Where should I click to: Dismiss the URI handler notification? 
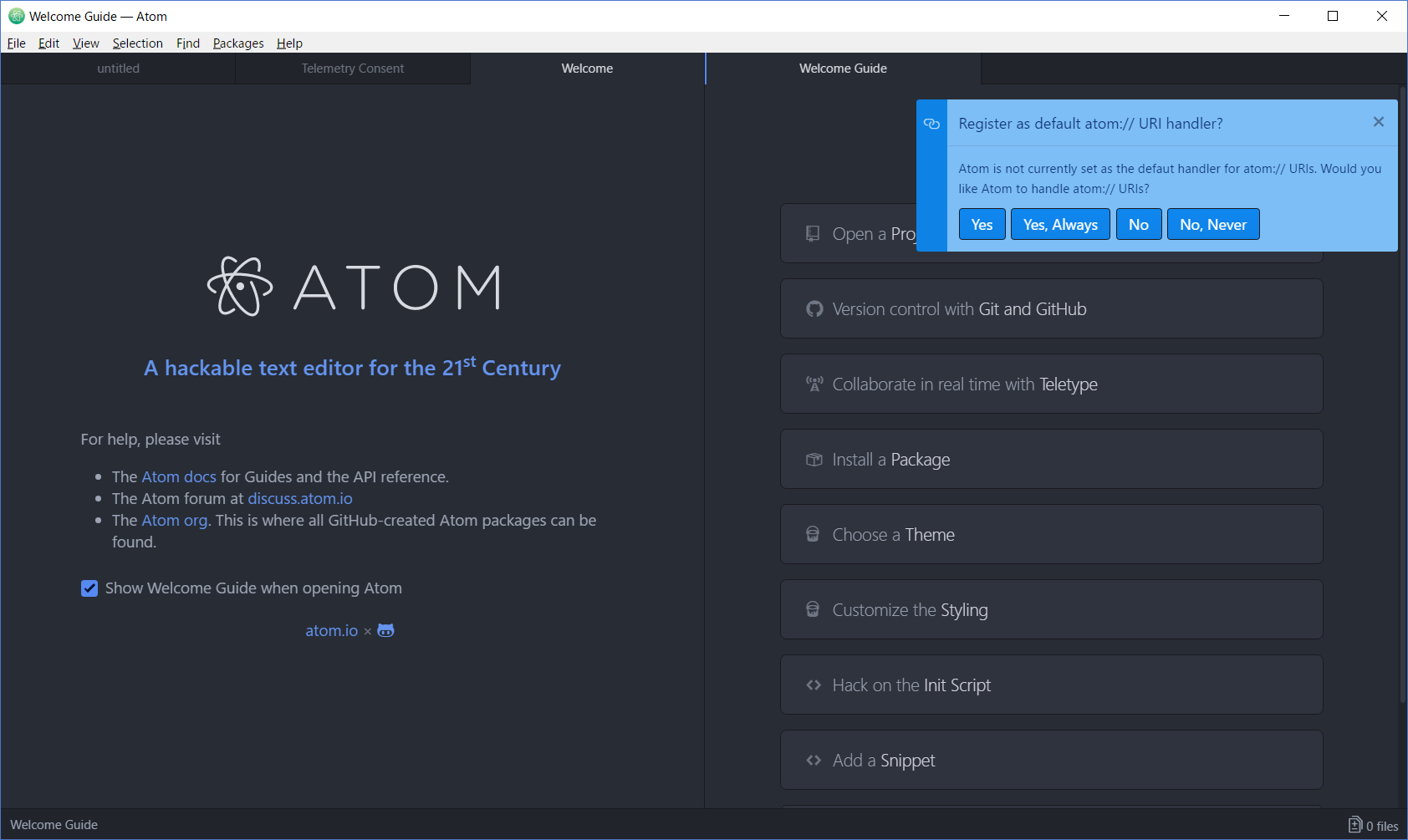click(1377, 121)
